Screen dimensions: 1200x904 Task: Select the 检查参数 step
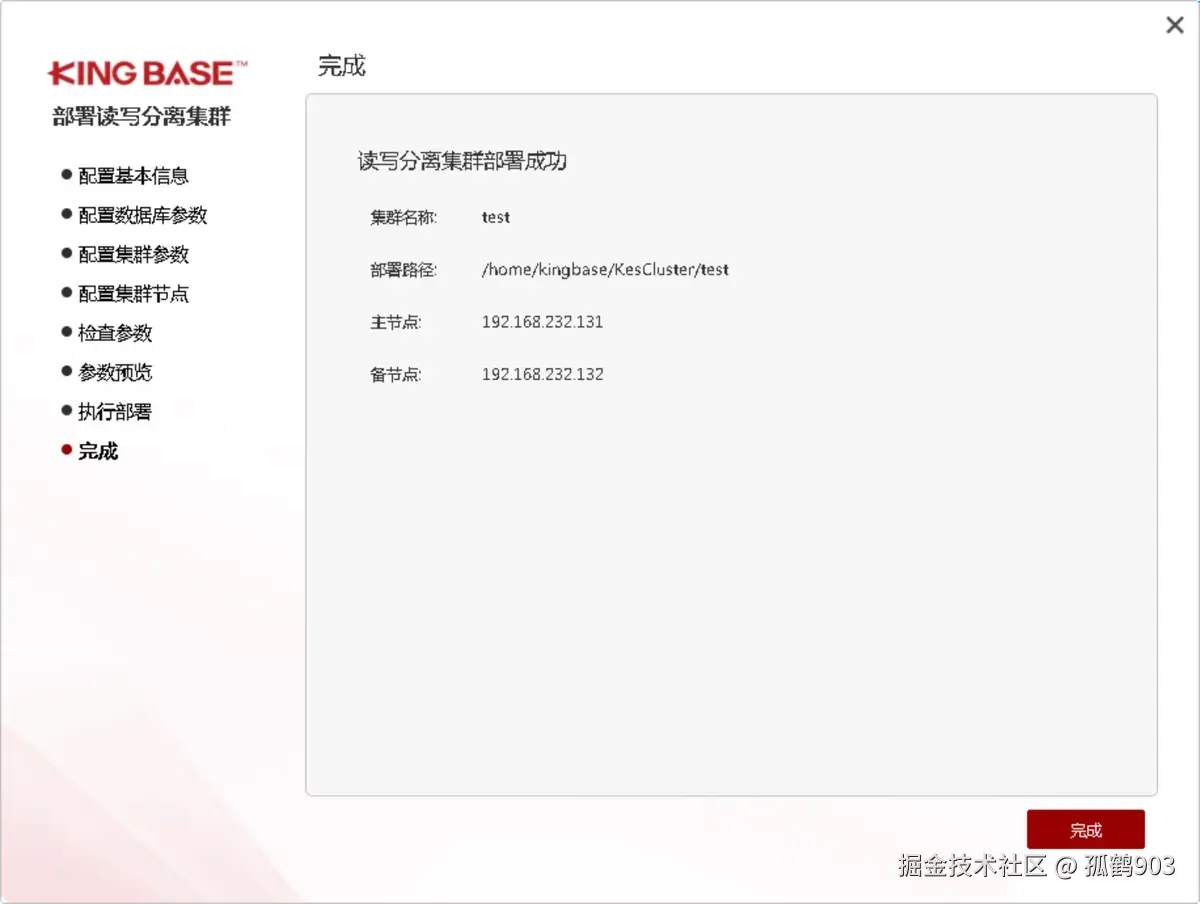point(115,333)
